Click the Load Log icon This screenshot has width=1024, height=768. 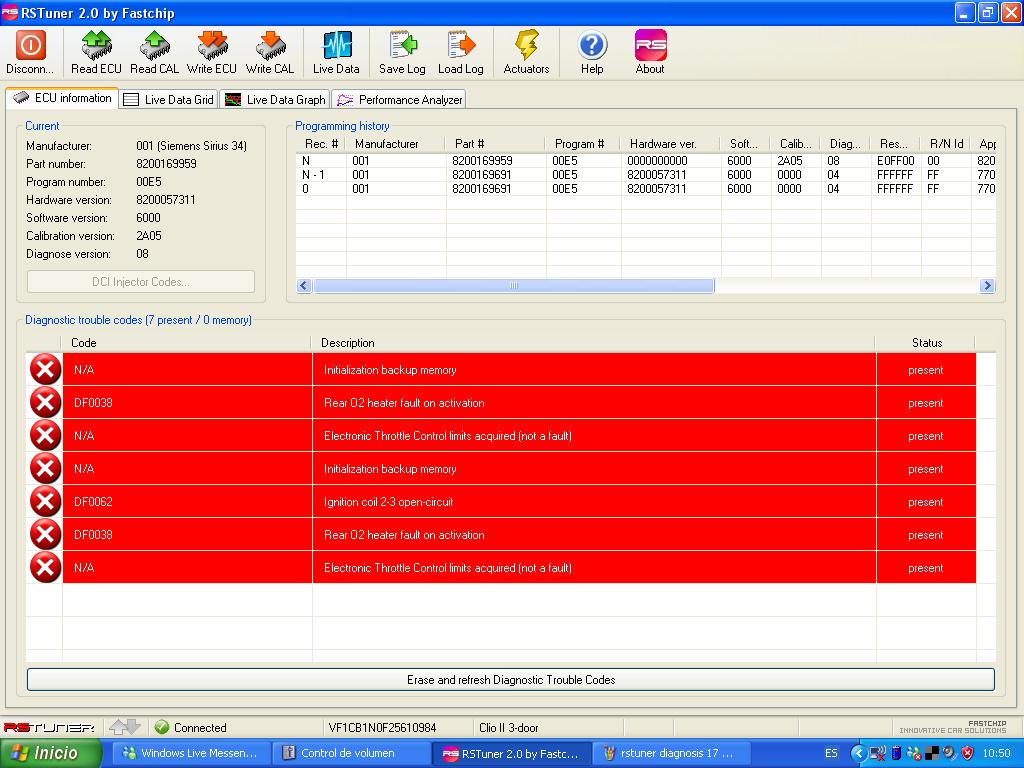pyautogui.click(x=460, y=46)
